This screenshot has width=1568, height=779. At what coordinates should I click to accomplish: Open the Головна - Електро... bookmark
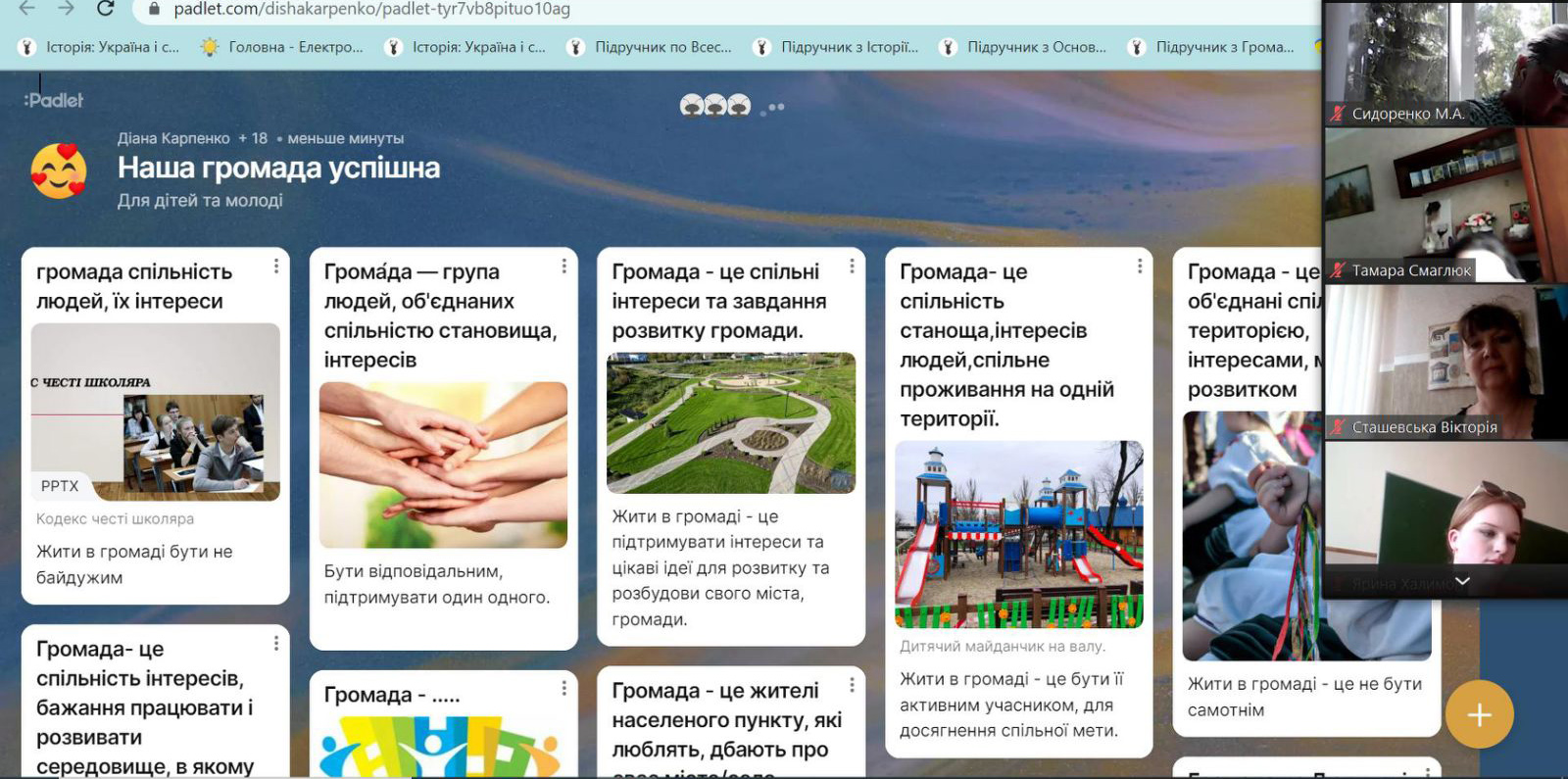point(281,47)
